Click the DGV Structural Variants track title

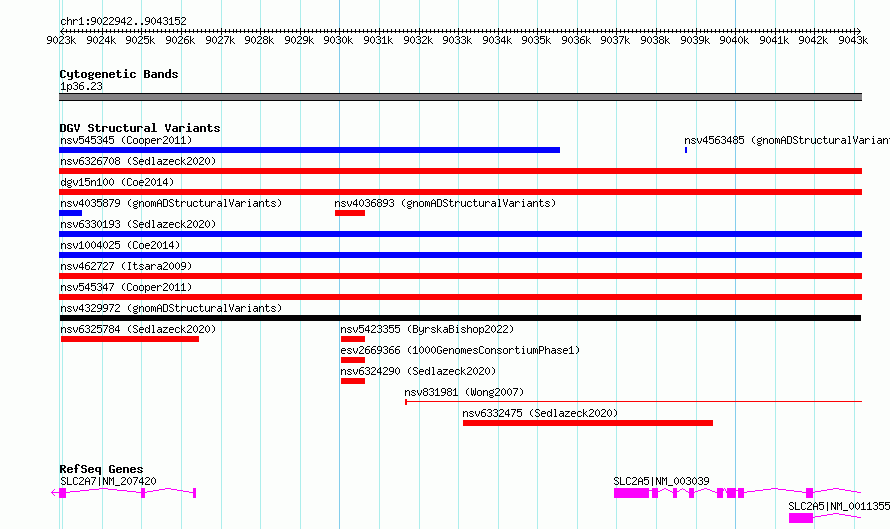(x=140, y=128)
